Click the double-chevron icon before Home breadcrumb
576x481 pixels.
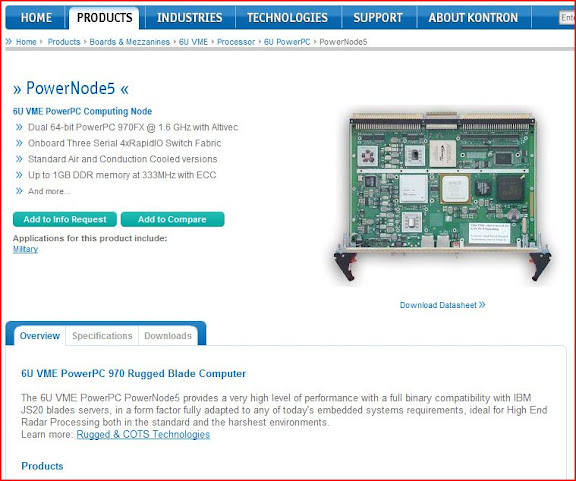[x=9, y=42]
